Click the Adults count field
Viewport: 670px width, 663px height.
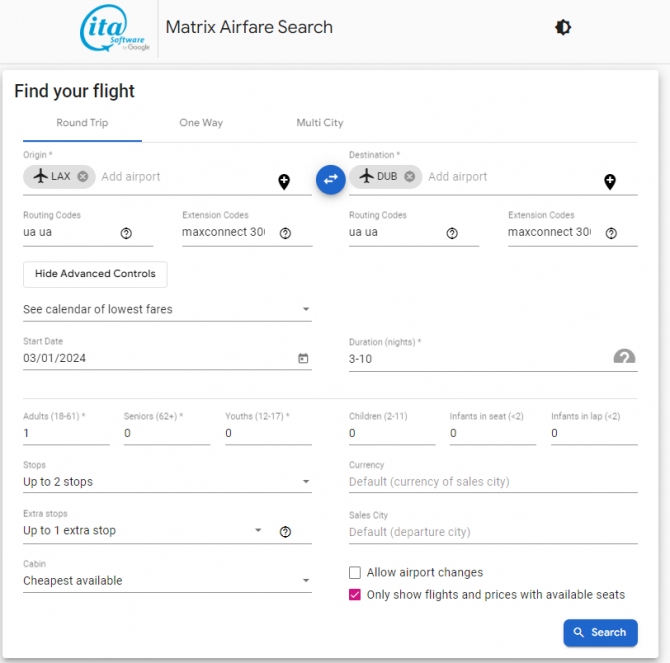tap(66, 433)
